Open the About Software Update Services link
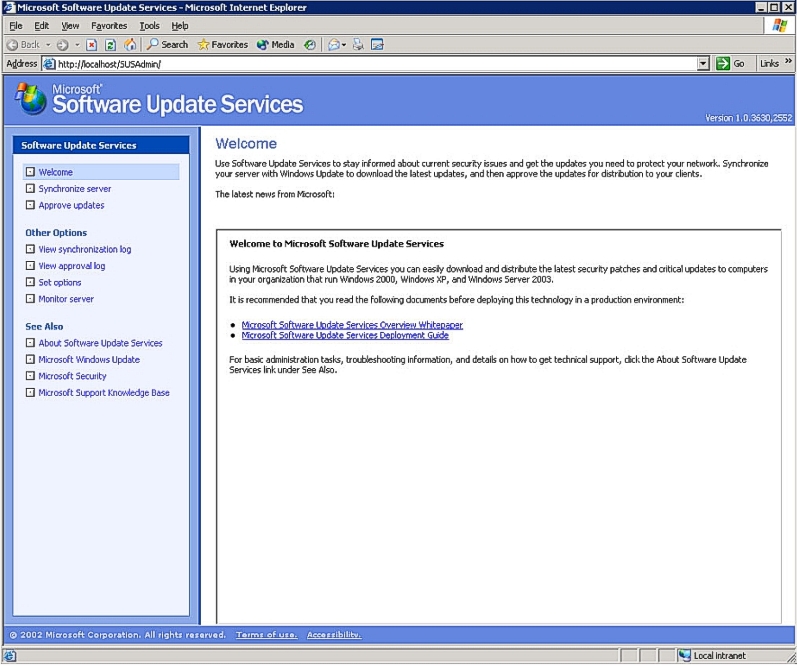 point(100,343)
